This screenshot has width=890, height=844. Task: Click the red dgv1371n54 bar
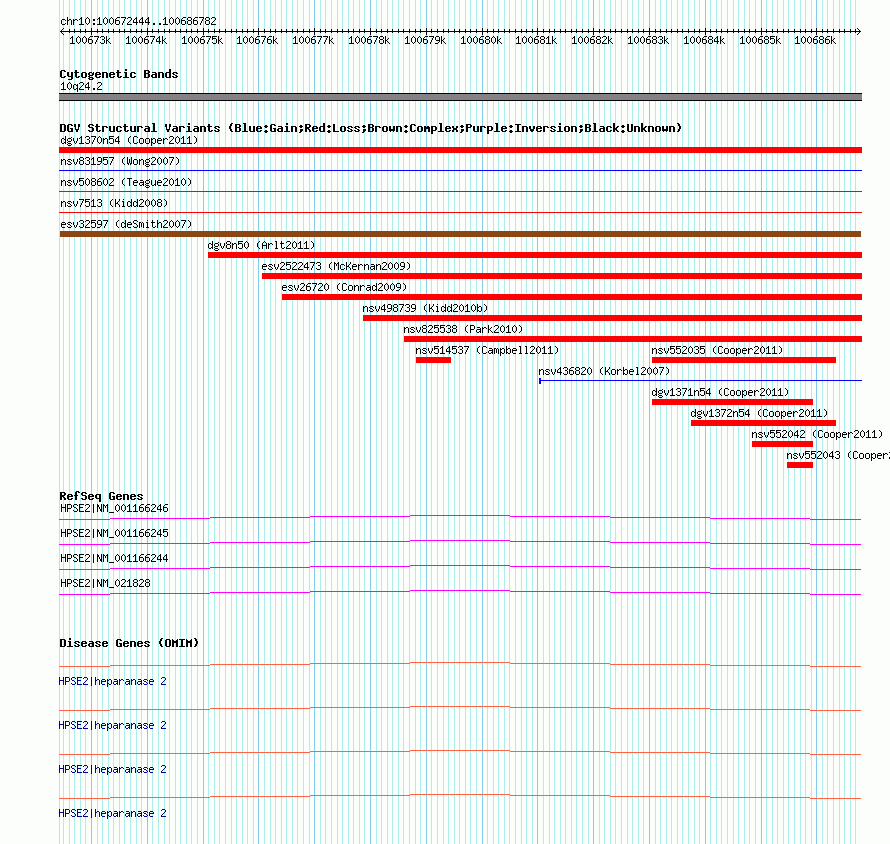(x=732, y=402)
